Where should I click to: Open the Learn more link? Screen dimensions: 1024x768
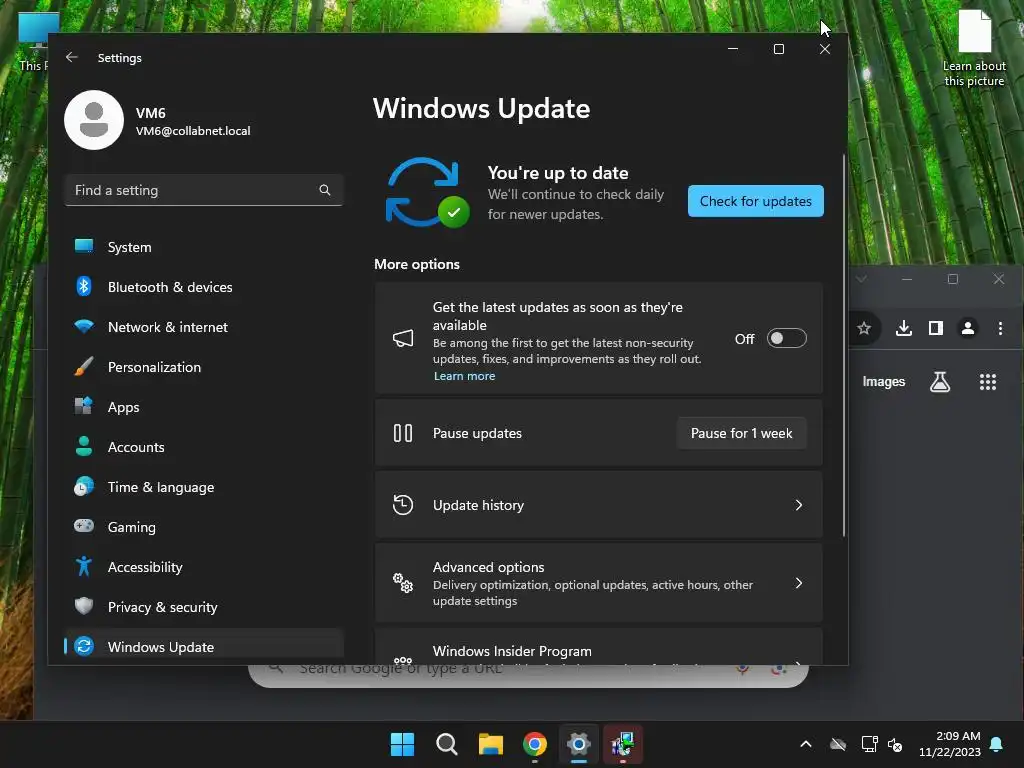click(464, 376)
